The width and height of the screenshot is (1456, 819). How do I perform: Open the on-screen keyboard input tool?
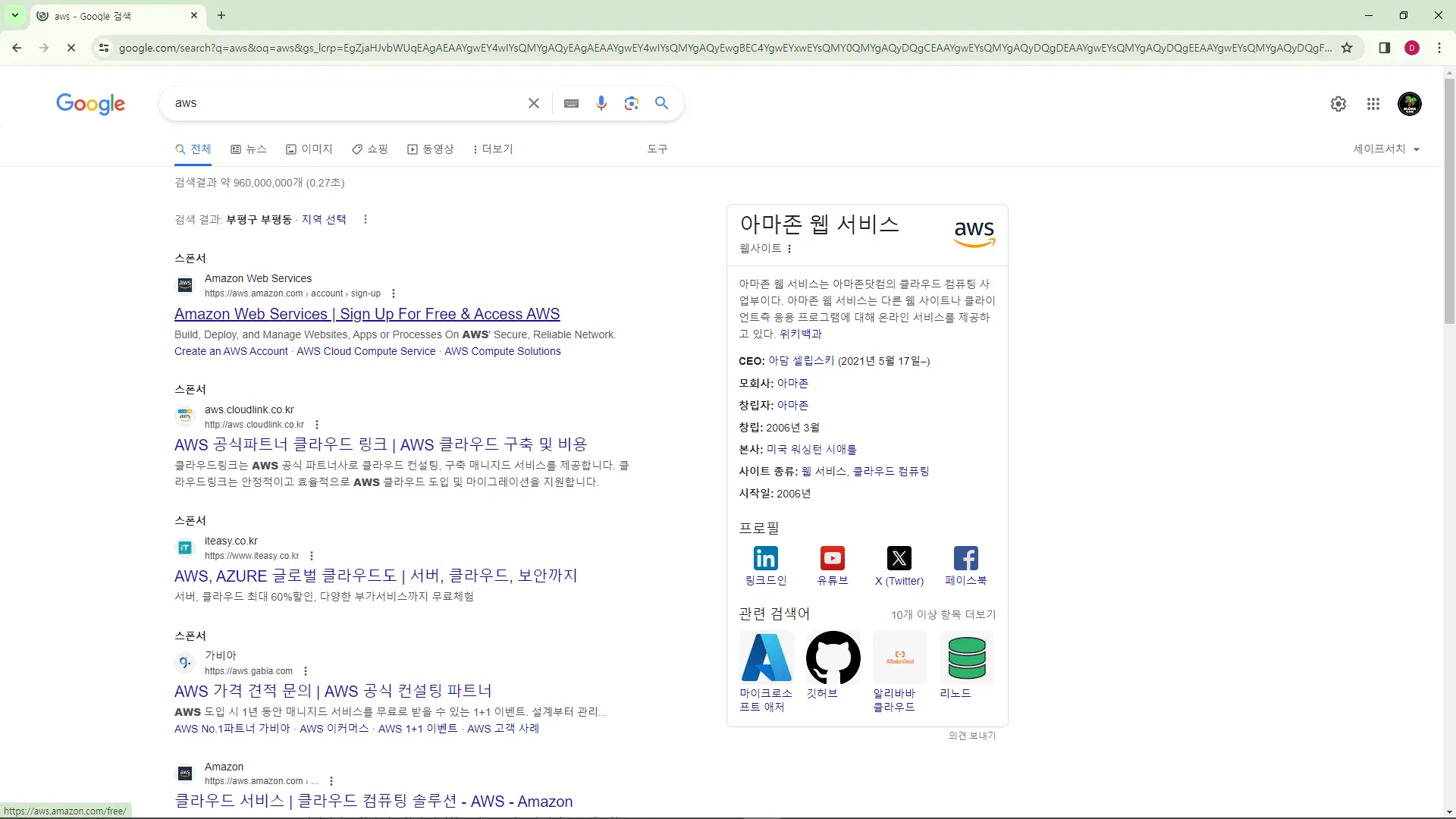572,103
